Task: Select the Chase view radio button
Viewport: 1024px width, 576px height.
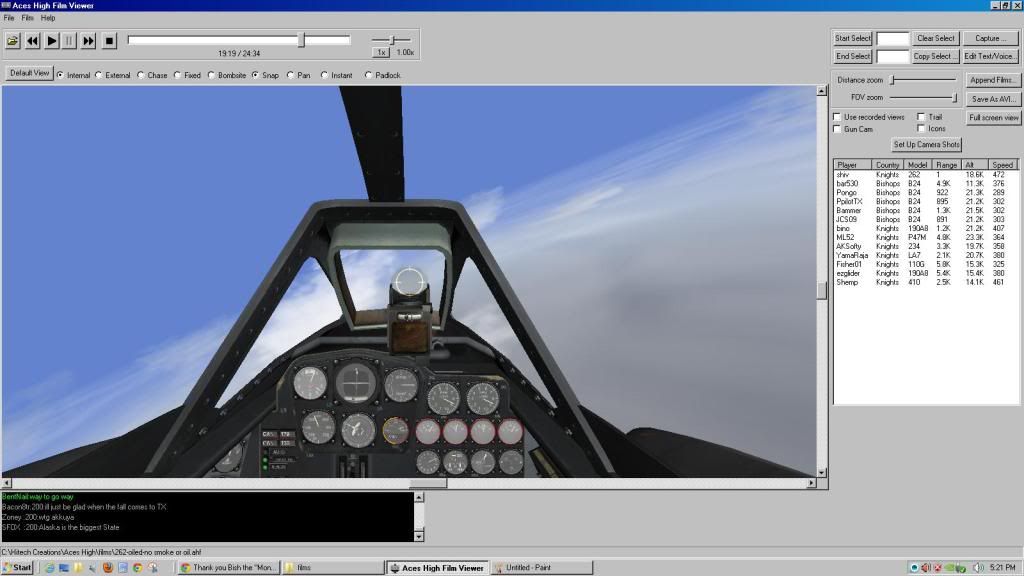Action: [x=140, y=75]
